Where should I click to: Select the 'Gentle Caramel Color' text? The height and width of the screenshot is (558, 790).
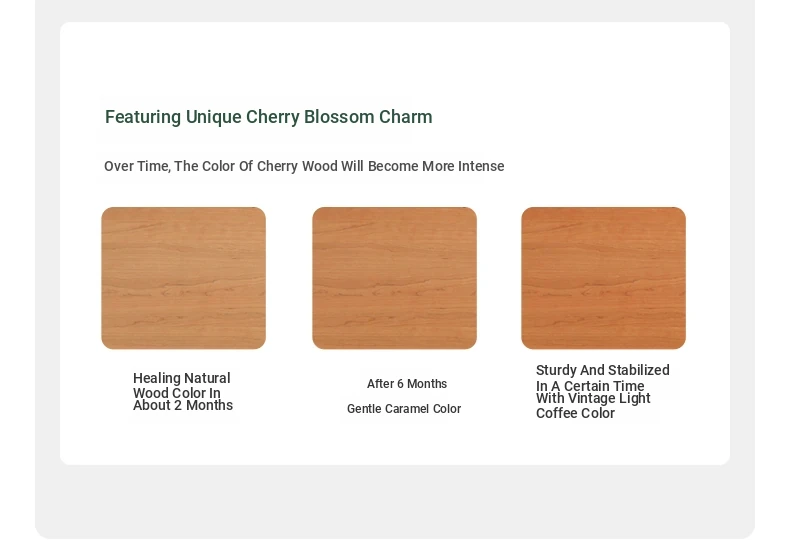click(404, 409)
